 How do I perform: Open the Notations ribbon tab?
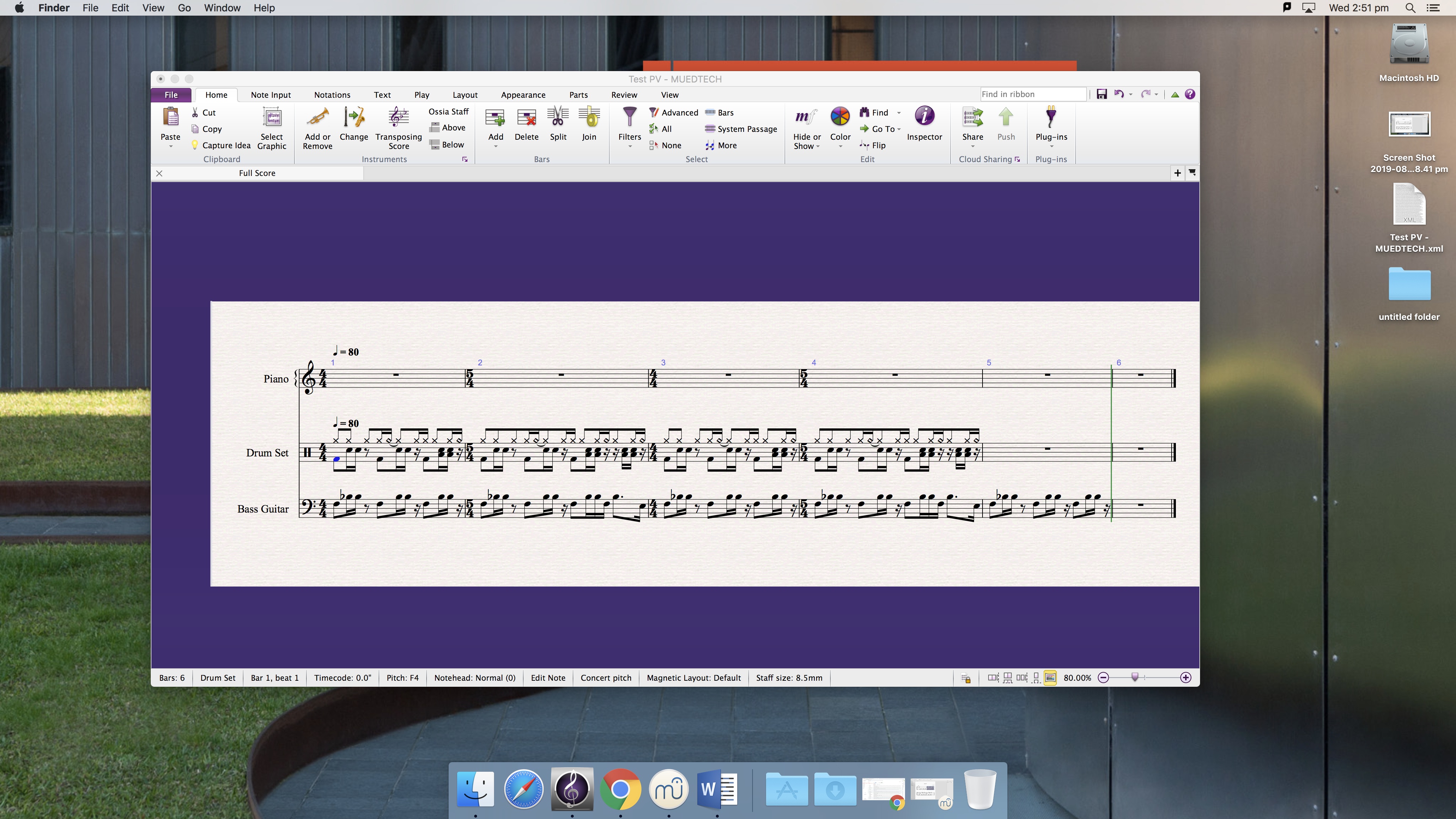tap(332, 95)
